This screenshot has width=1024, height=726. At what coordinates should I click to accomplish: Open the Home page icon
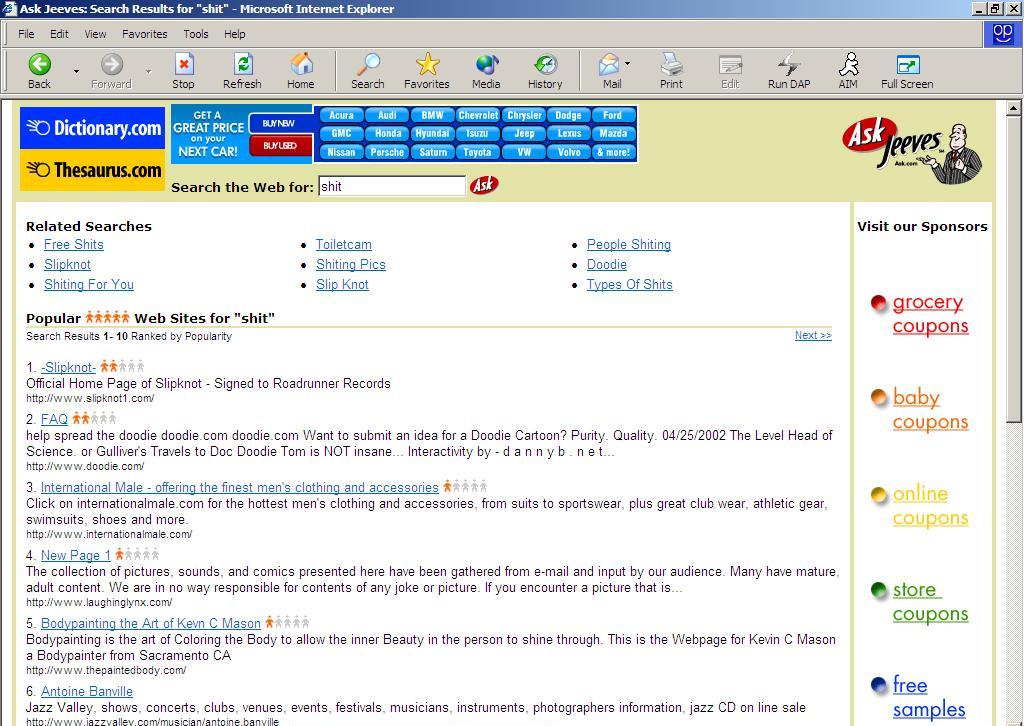[300, 71]
